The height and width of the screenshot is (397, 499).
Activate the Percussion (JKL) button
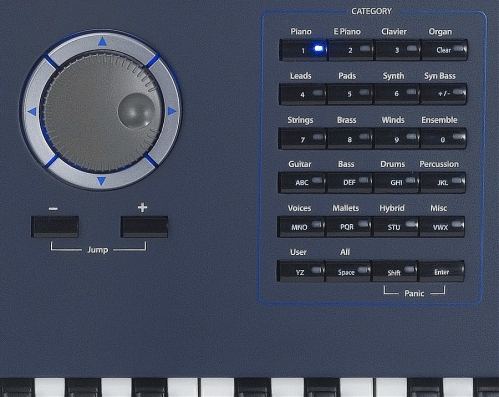[x=443, y=183]
